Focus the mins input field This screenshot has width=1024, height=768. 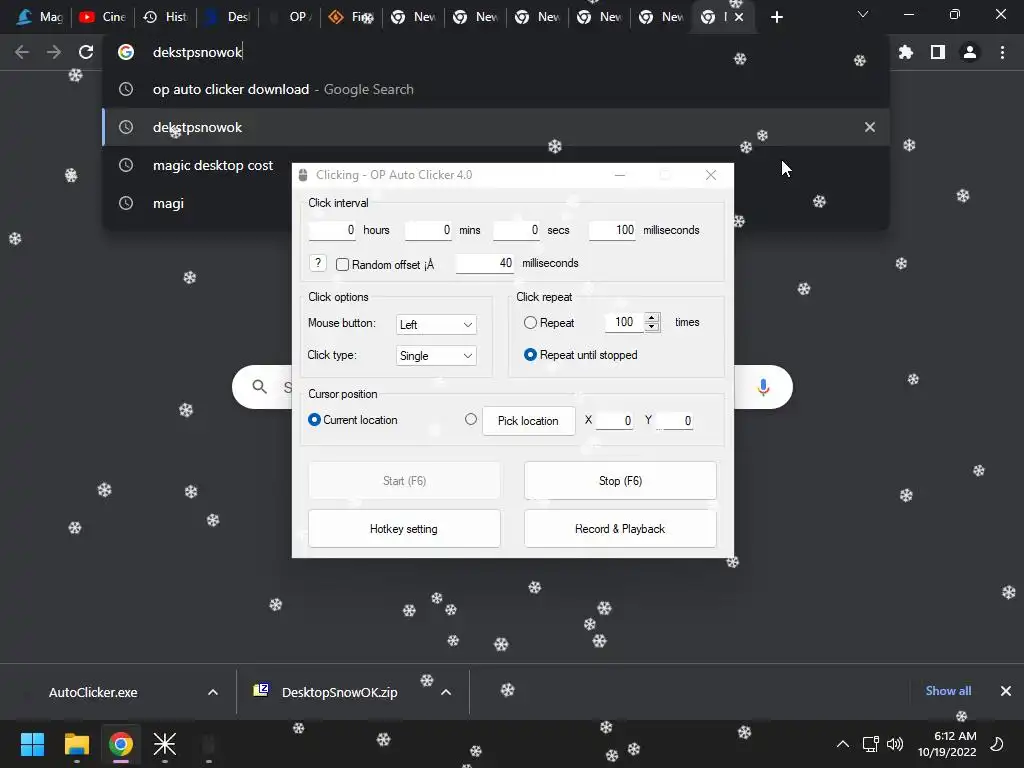(428, 230)
